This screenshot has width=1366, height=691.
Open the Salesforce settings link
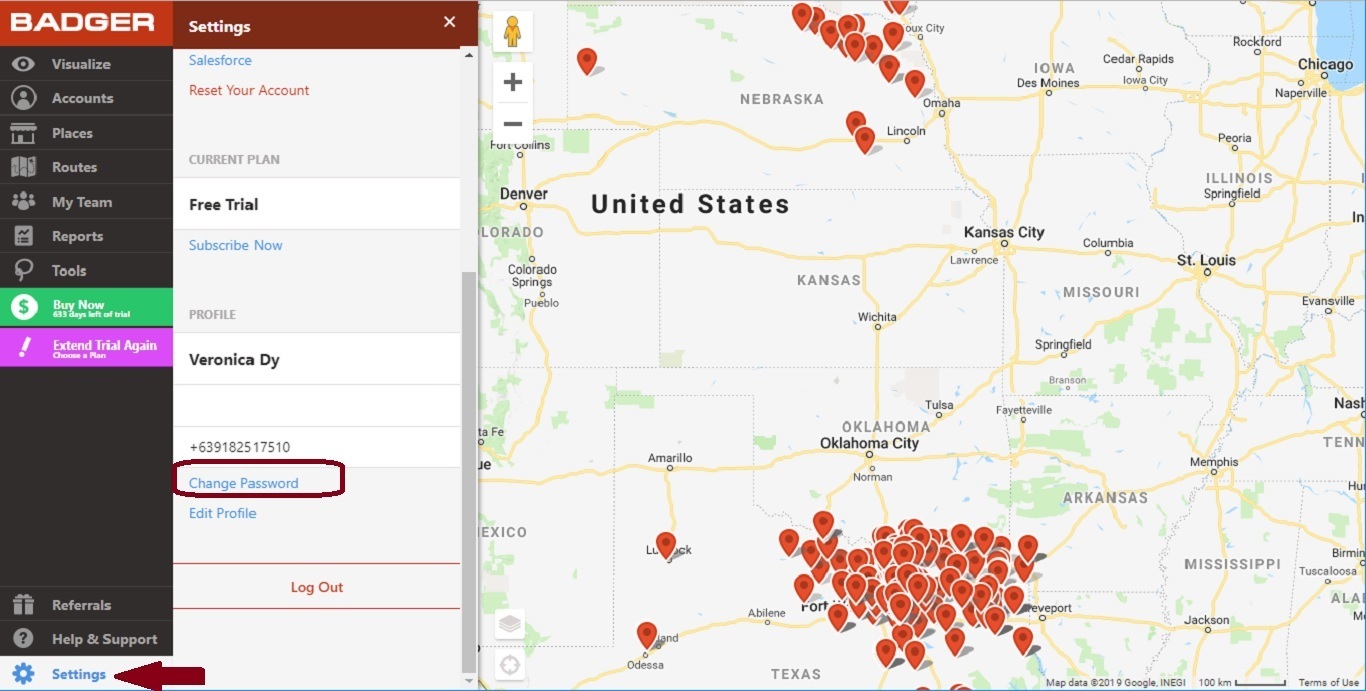pos(219,60)
